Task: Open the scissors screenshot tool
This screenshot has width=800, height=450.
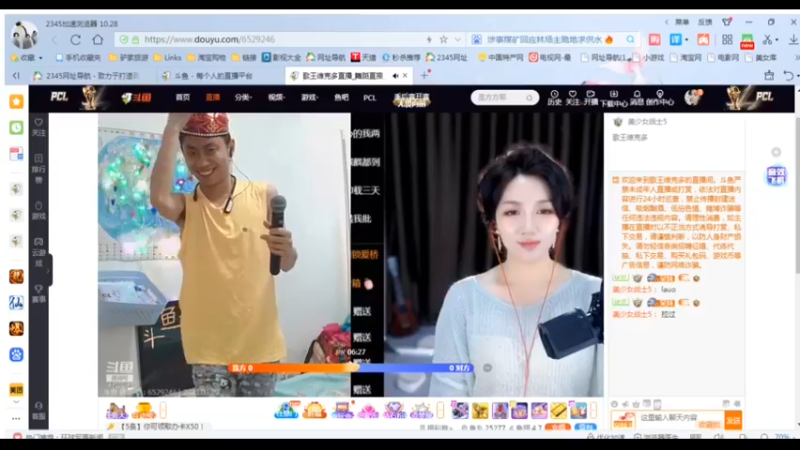Action: pos(767,39)
